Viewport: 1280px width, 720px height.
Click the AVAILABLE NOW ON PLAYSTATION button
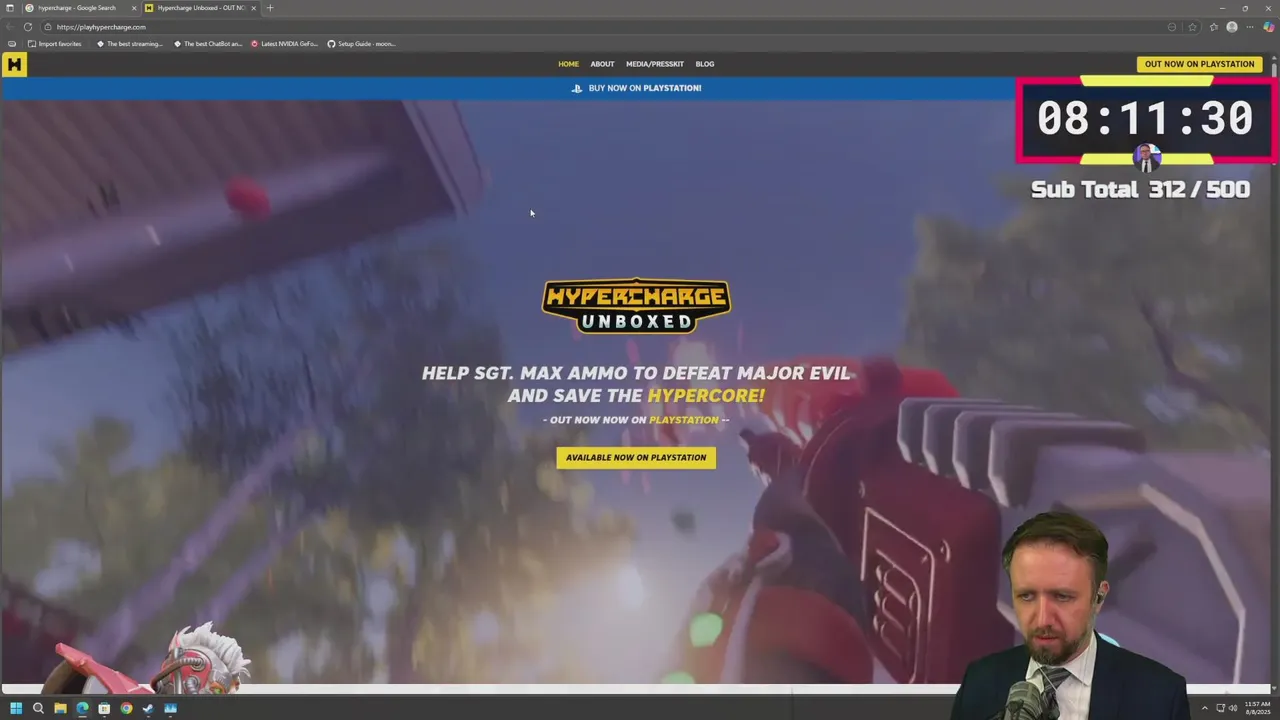coord(636,458)
